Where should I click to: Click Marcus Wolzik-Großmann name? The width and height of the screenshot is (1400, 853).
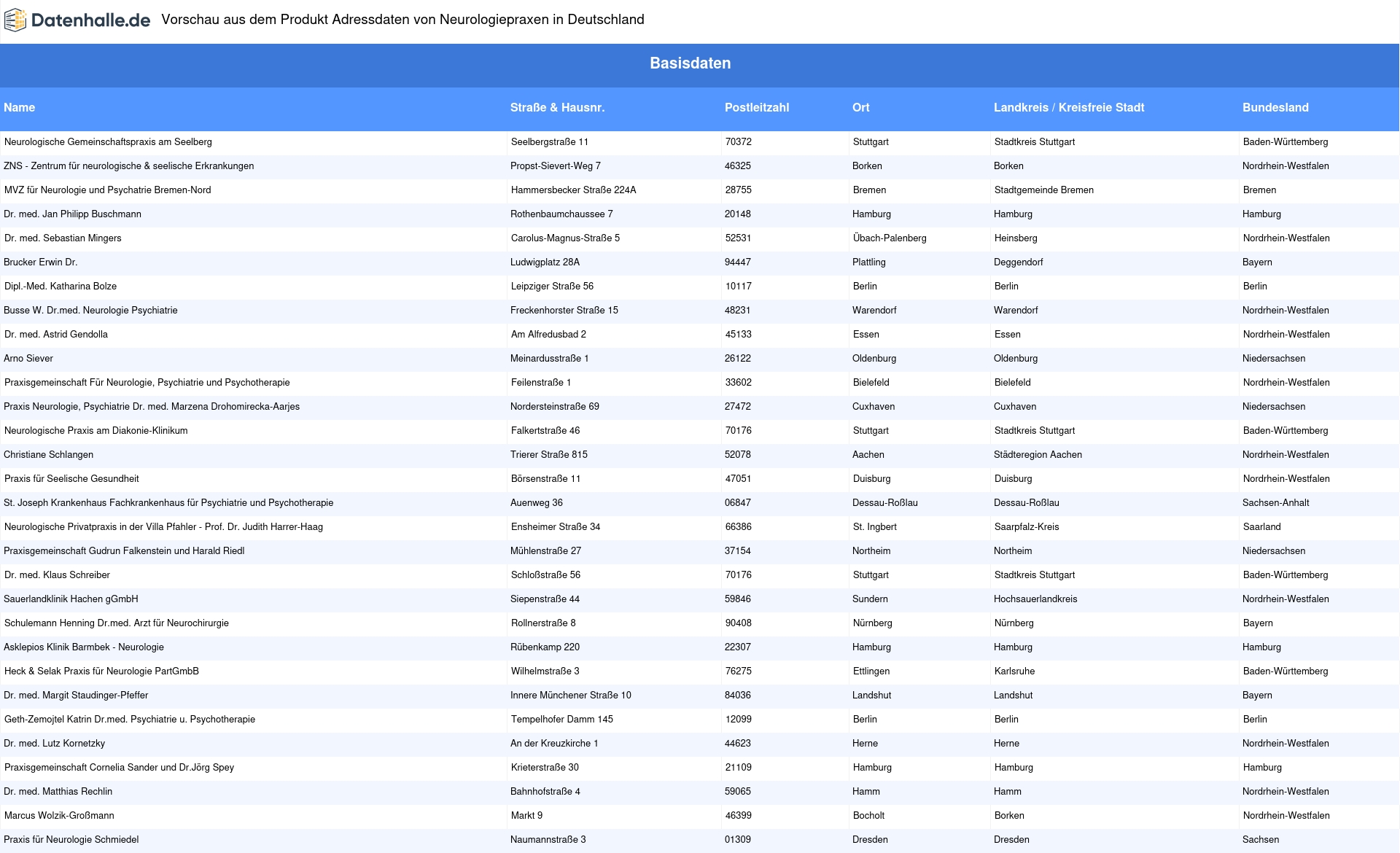(x=59, y=816)
